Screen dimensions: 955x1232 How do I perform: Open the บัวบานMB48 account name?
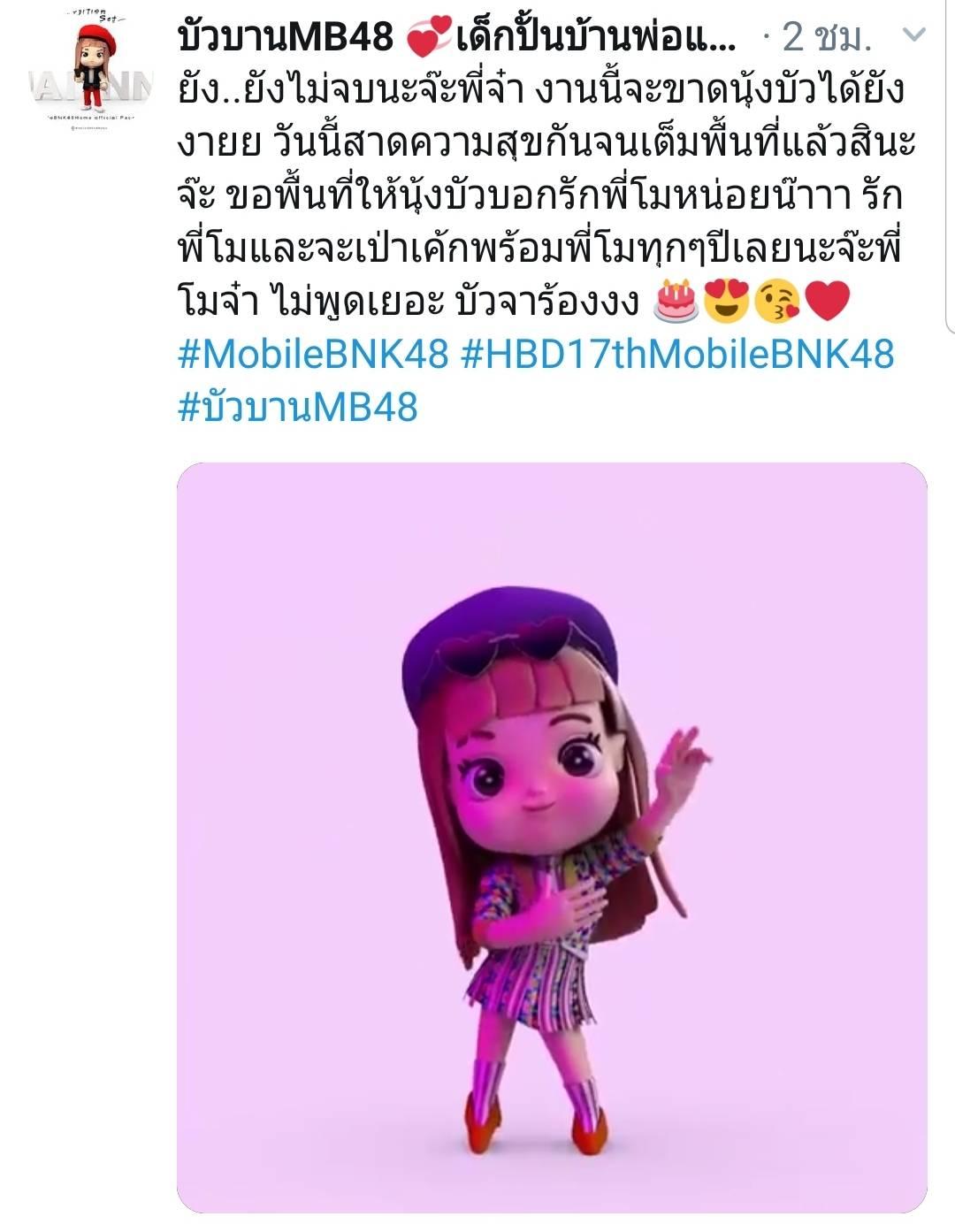coord(286,36)
